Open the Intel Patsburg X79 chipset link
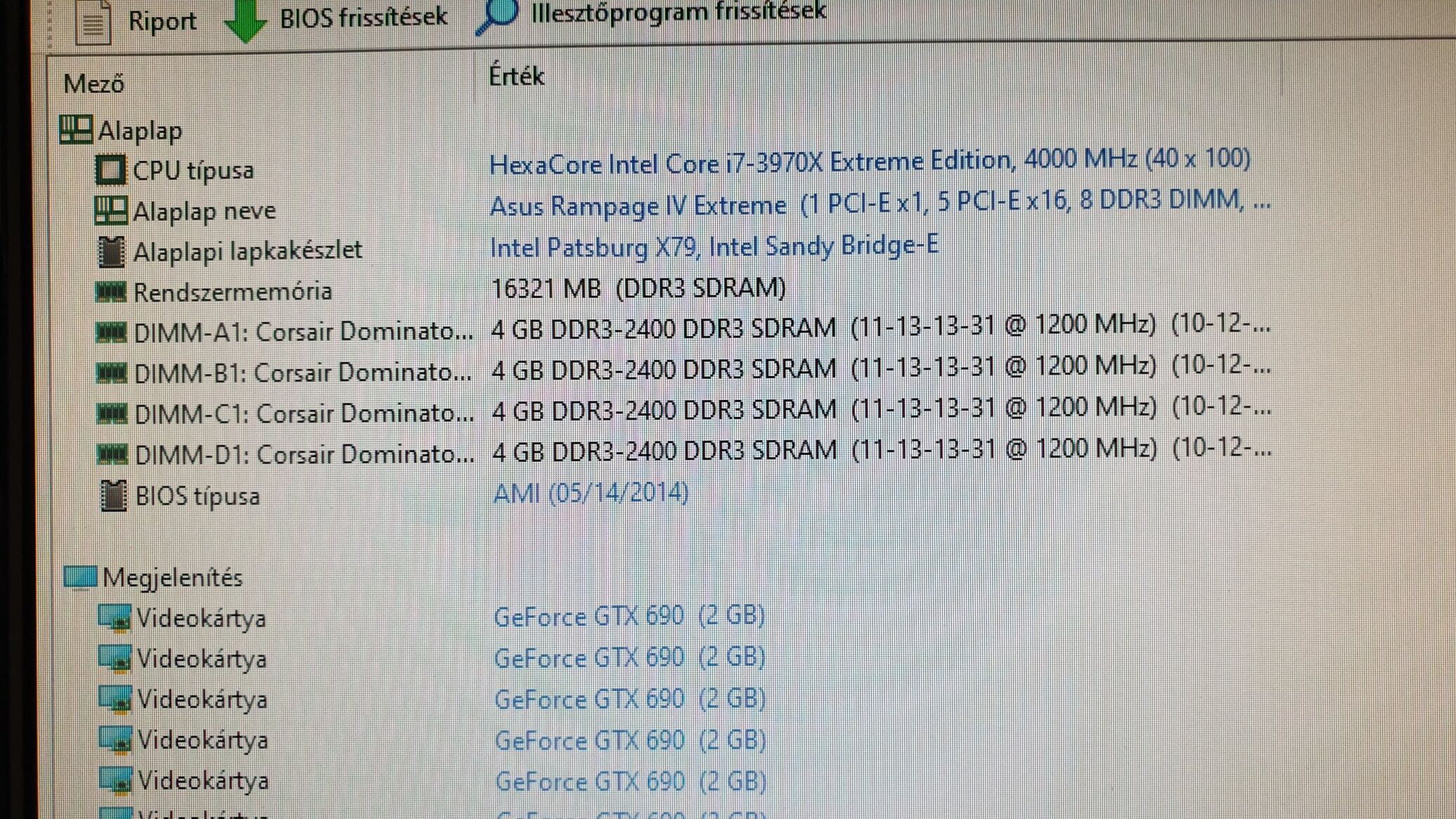Screen dimensions: 1456x819 pyautogui.click(x=714, y=247)
